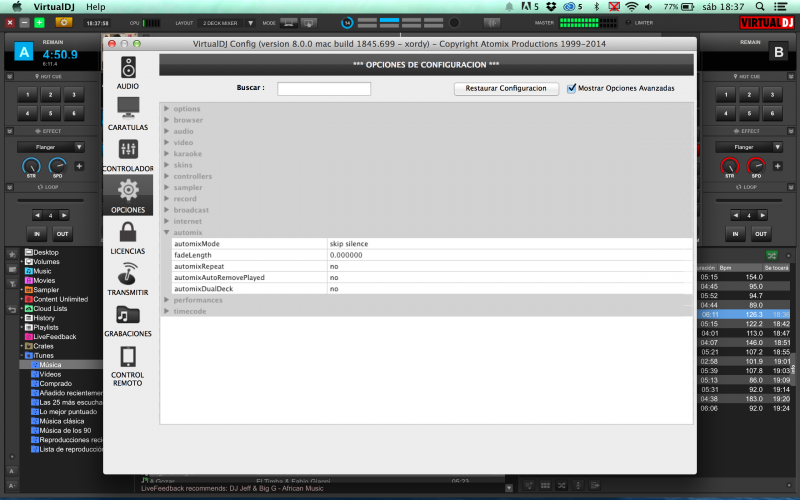Open the VirtualDJ menu
Viewport: 800px width, 500px height.
pyautogui.click(x=54, y=7)
